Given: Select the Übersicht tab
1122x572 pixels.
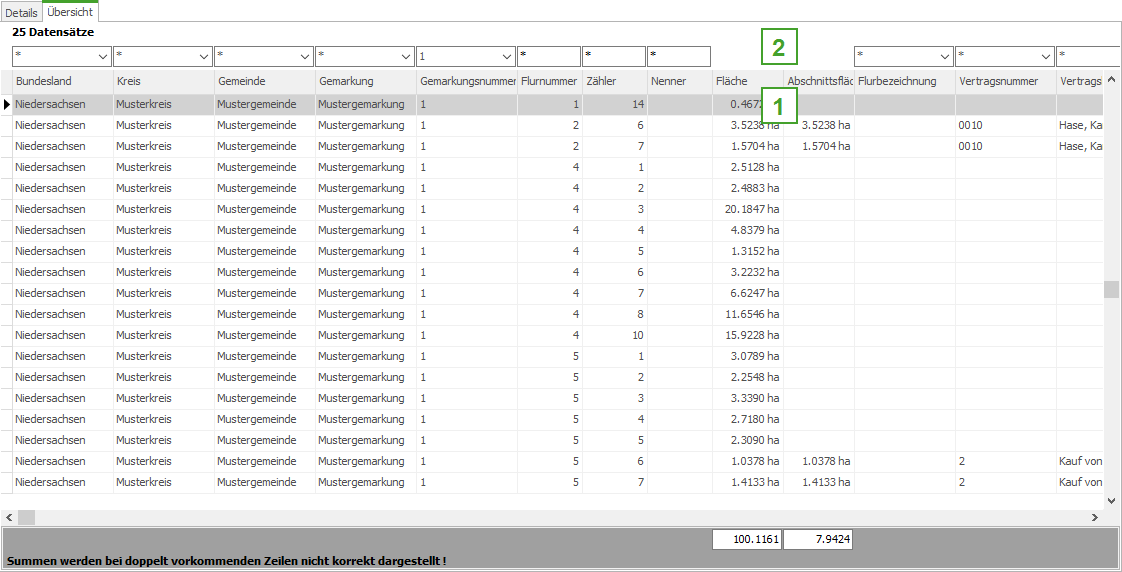Looking at the screenshot, I should point(70,13).
